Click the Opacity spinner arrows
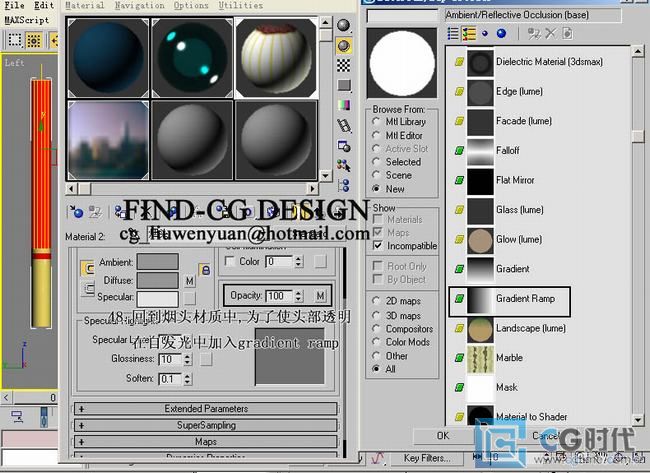Screen dimensions: 650x473 pyautogui.click(x=298, y=296)
